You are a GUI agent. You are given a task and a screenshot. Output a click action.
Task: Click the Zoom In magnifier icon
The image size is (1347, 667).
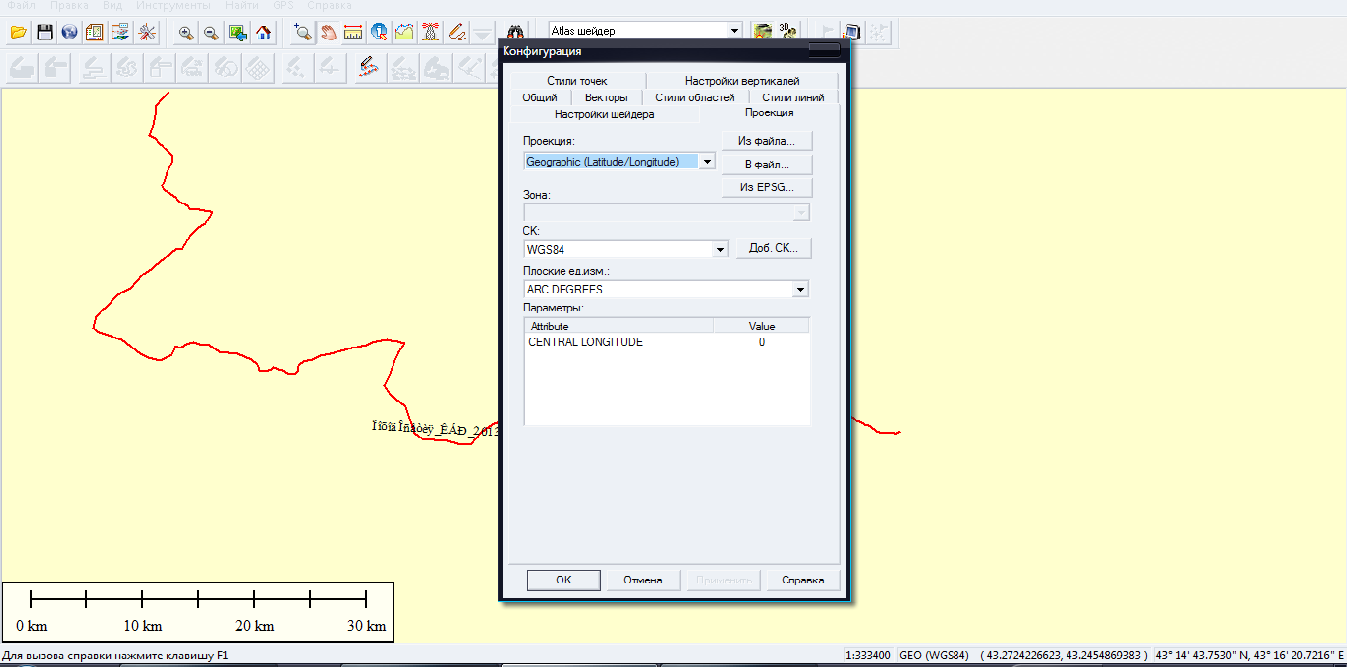pos(185,32)
